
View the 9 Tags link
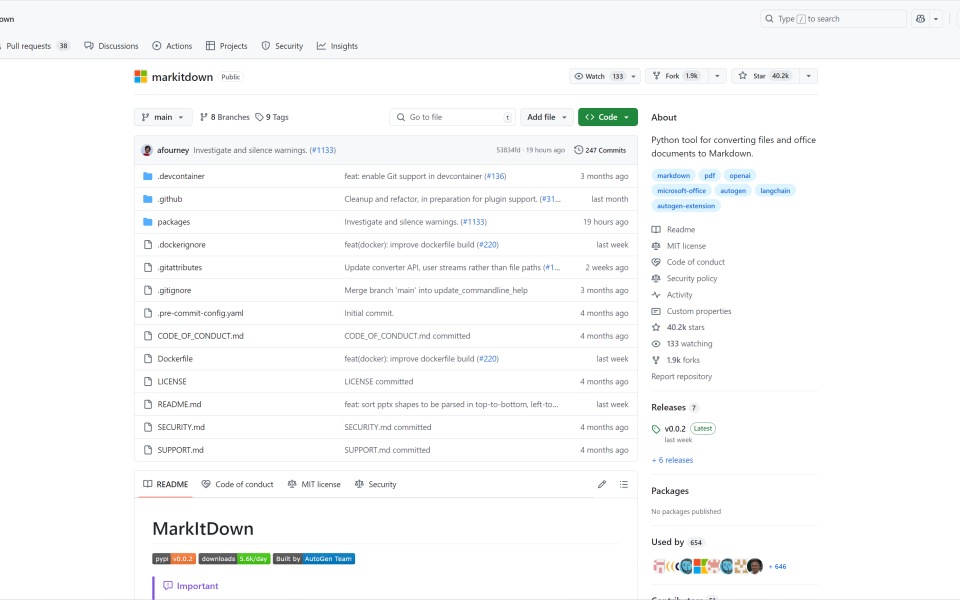[x=272, y=117]
